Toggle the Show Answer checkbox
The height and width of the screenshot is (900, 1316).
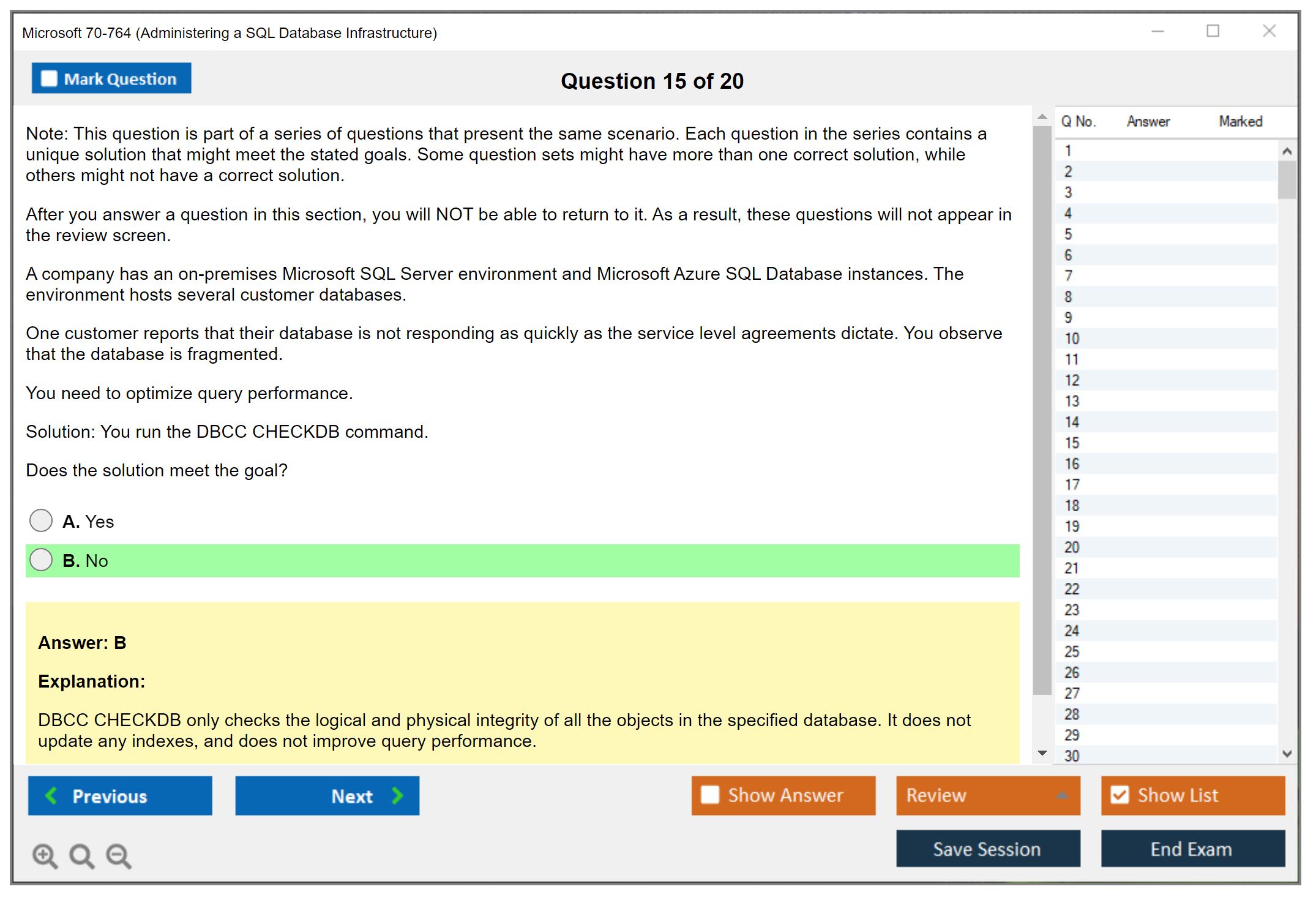[710, 795]
